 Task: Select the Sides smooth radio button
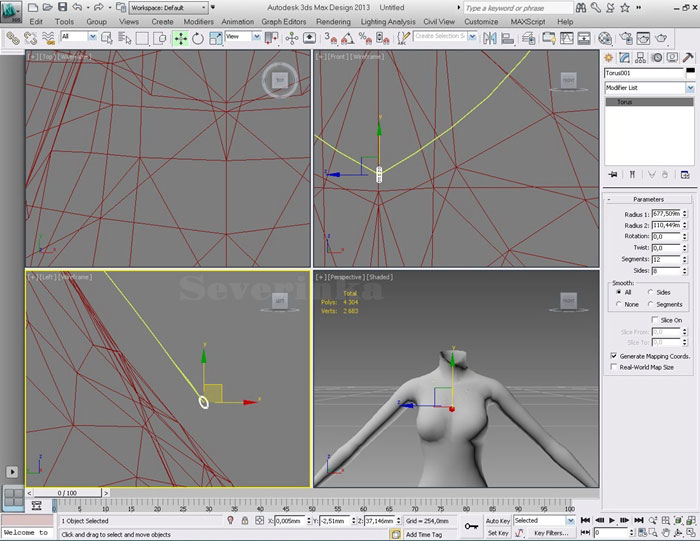(650, 292)
